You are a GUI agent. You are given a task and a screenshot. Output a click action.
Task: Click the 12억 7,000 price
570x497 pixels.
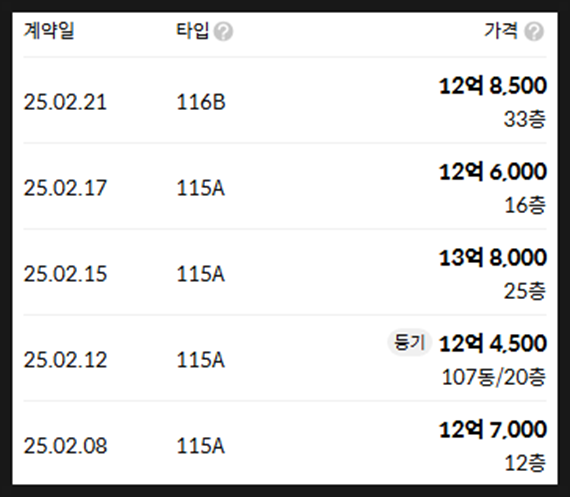pyautogui.click(x=493, y=429)
